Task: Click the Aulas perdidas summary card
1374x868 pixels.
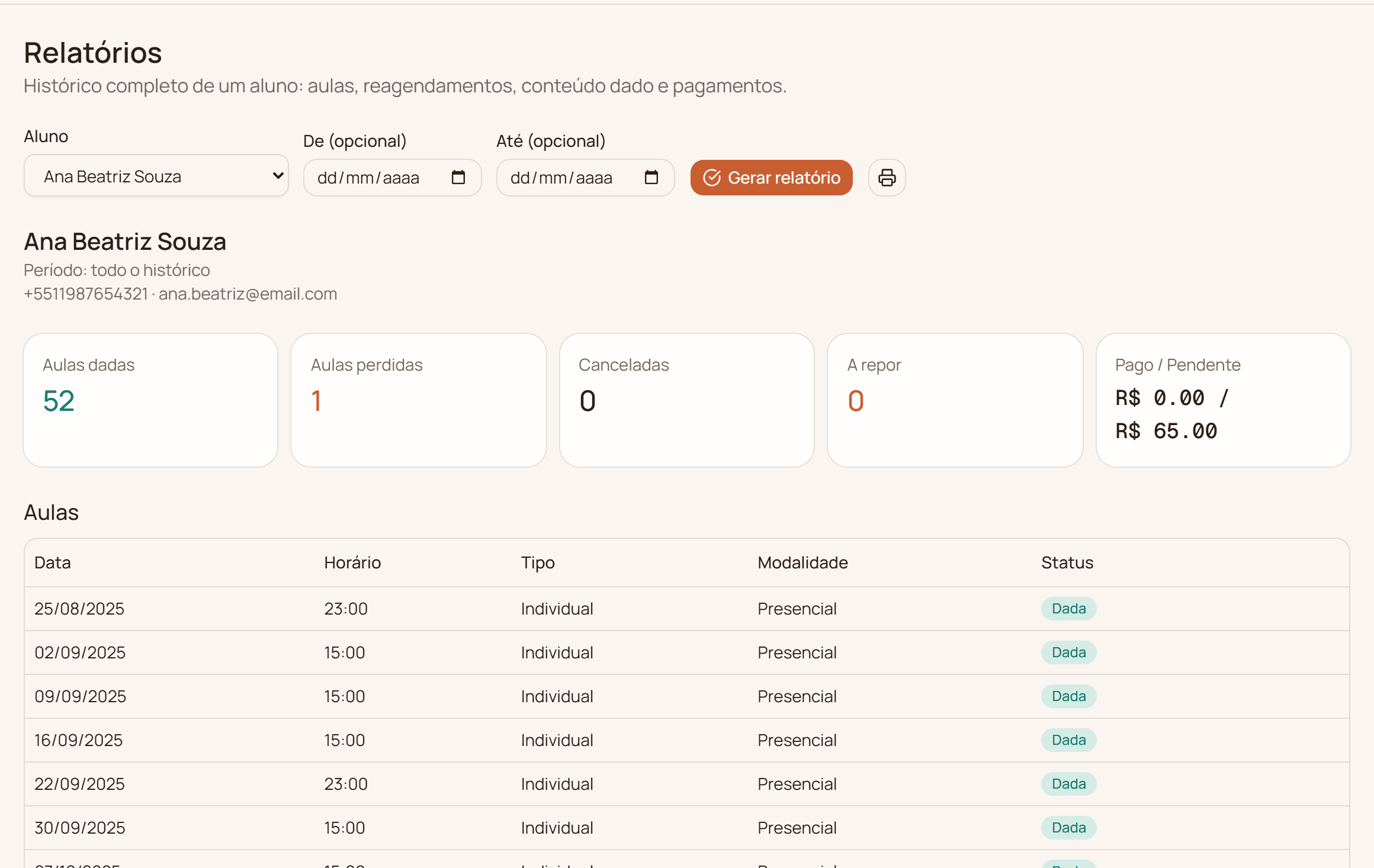Action: pyautogui.click(x=419, y=400)
